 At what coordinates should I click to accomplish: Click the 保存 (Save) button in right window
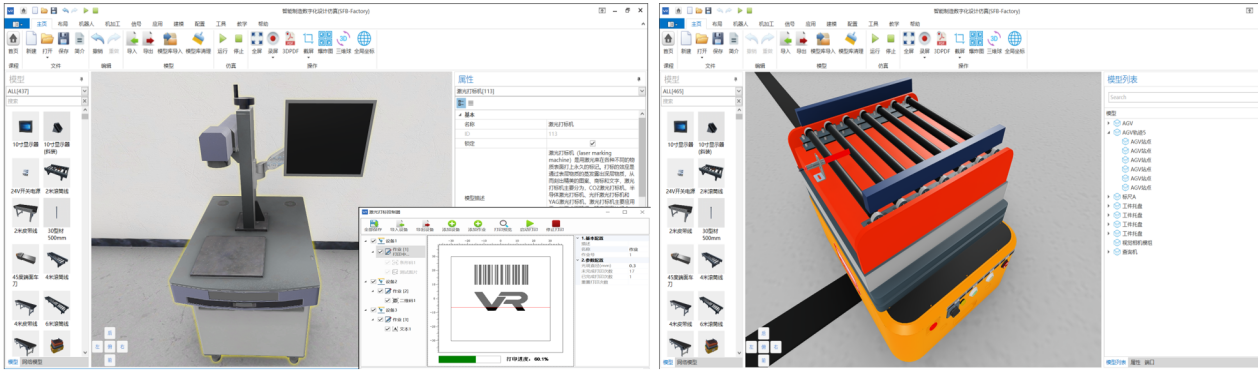coord(719,39)
